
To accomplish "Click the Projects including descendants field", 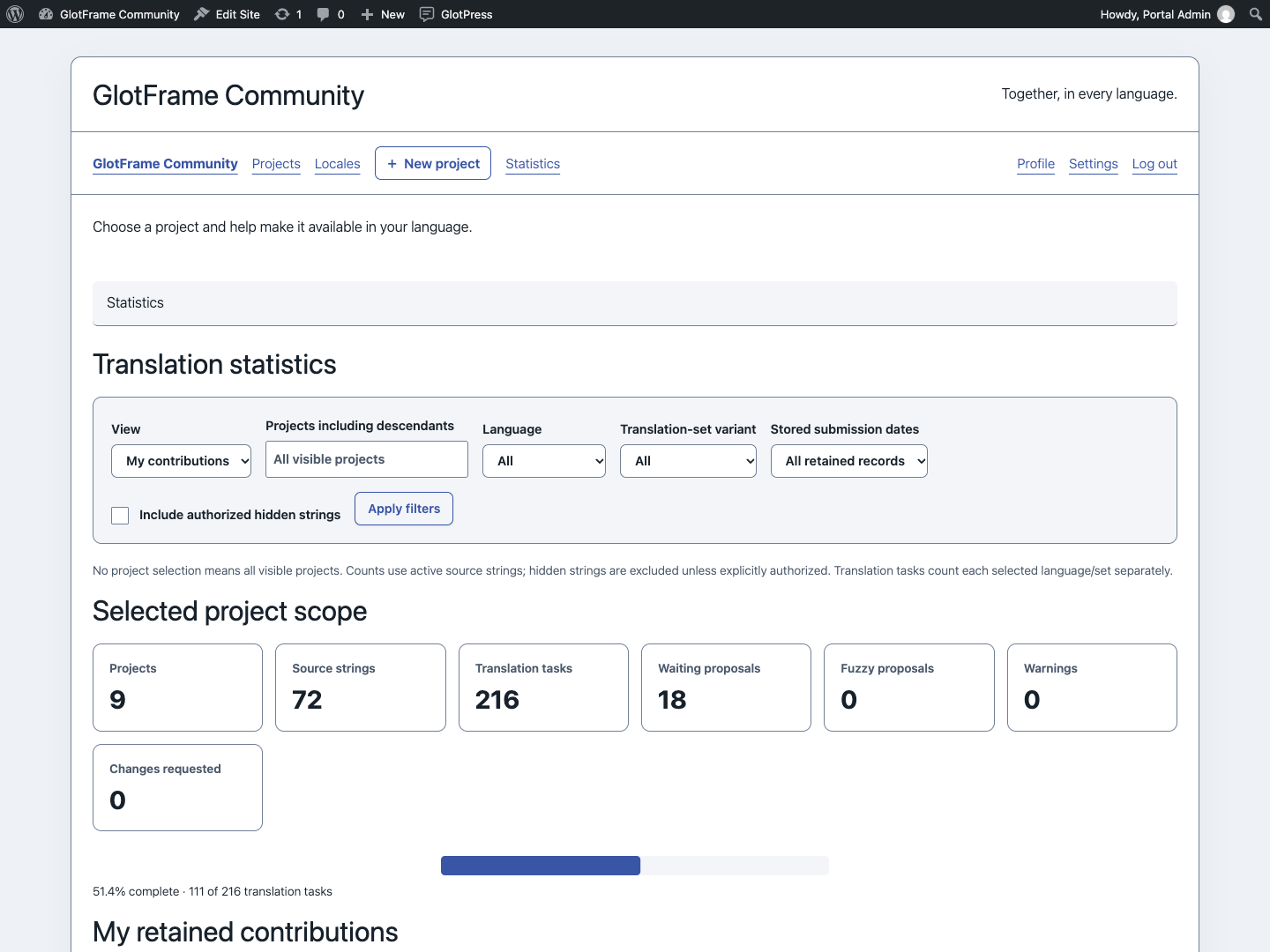I will 367,459.
